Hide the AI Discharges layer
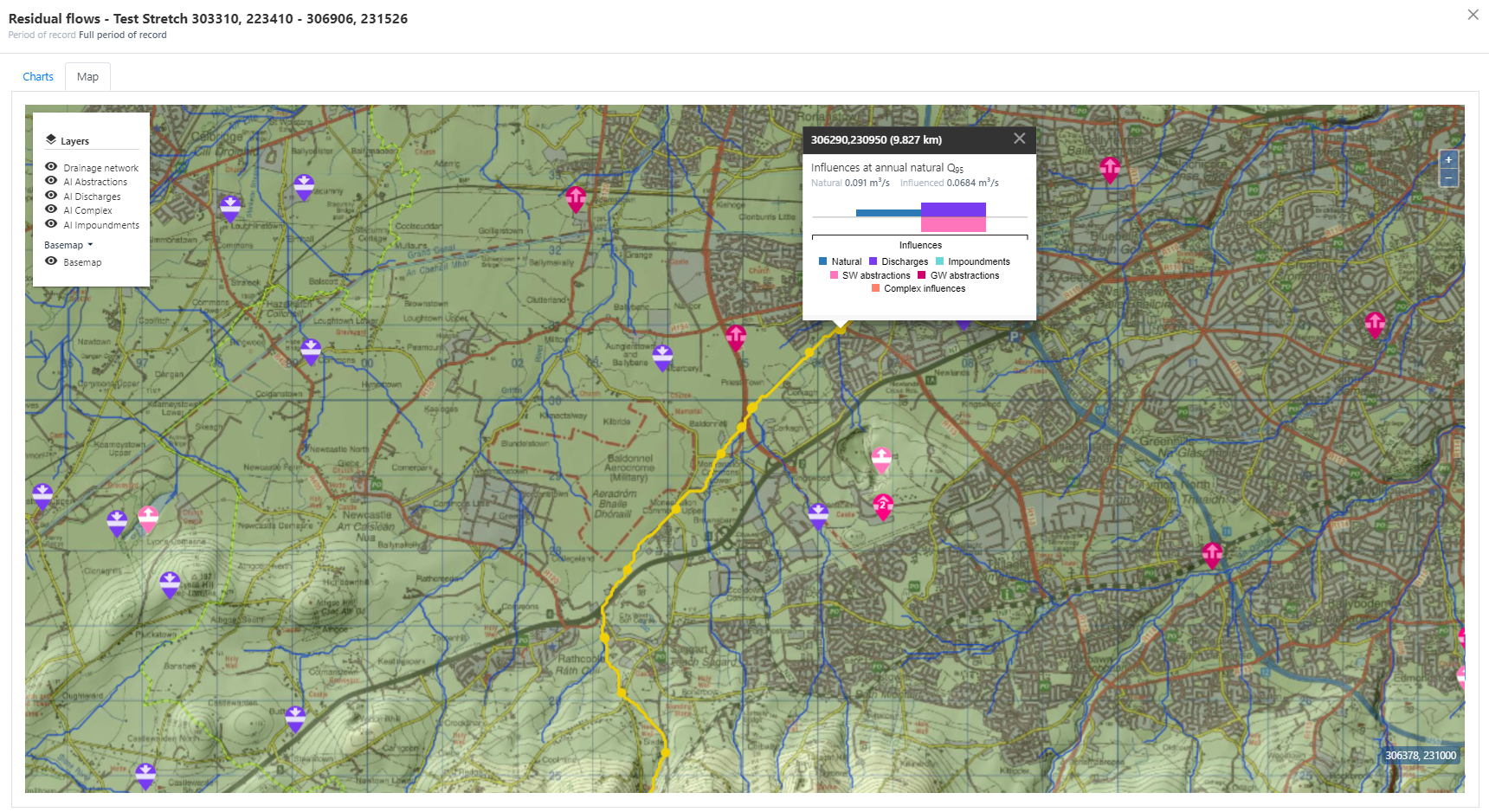 (51, 196)
